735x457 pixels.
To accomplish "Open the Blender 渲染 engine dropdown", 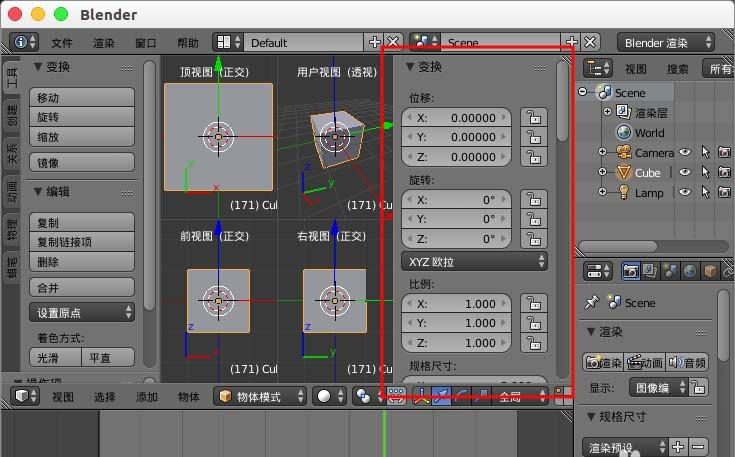I will point(666,43).
